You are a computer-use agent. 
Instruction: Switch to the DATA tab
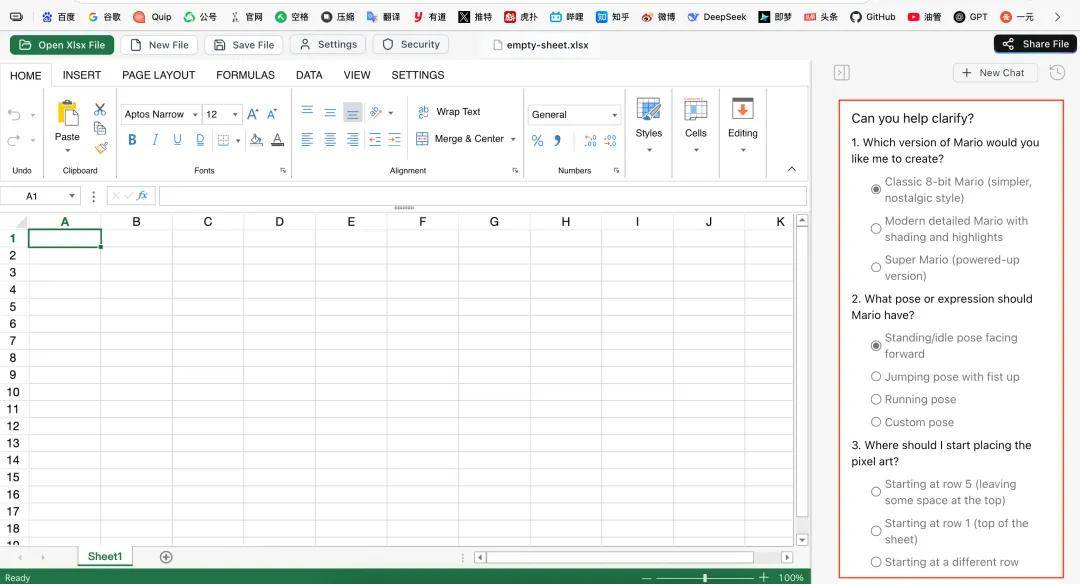309,75
